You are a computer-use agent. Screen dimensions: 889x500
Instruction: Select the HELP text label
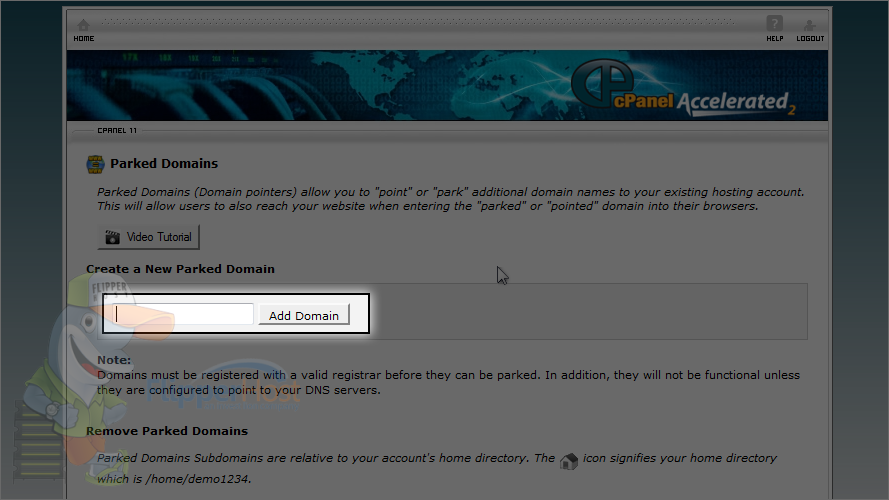click(x=774, y=39)
